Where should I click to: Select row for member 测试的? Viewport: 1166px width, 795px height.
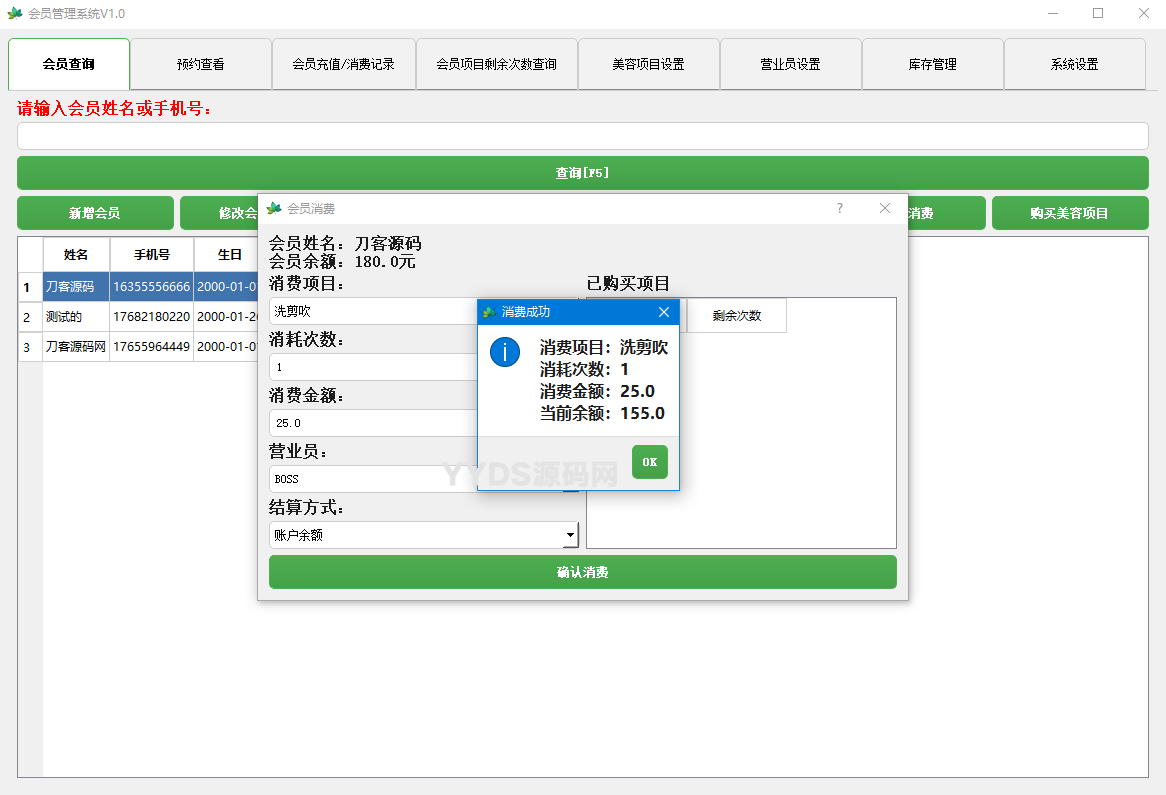click(x=76, y=318)
